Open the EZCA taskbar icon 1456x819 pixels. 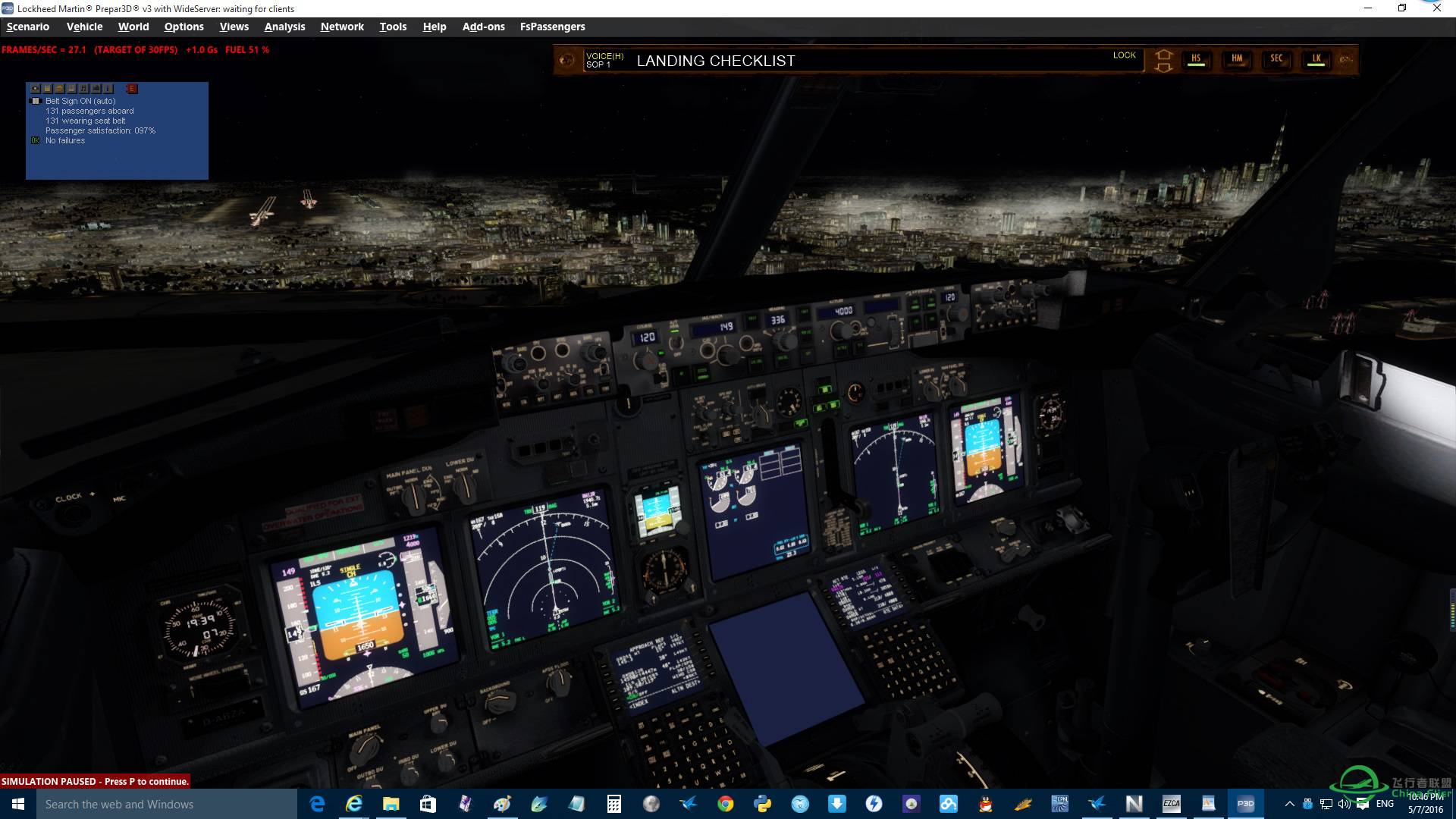(1172, 804)
